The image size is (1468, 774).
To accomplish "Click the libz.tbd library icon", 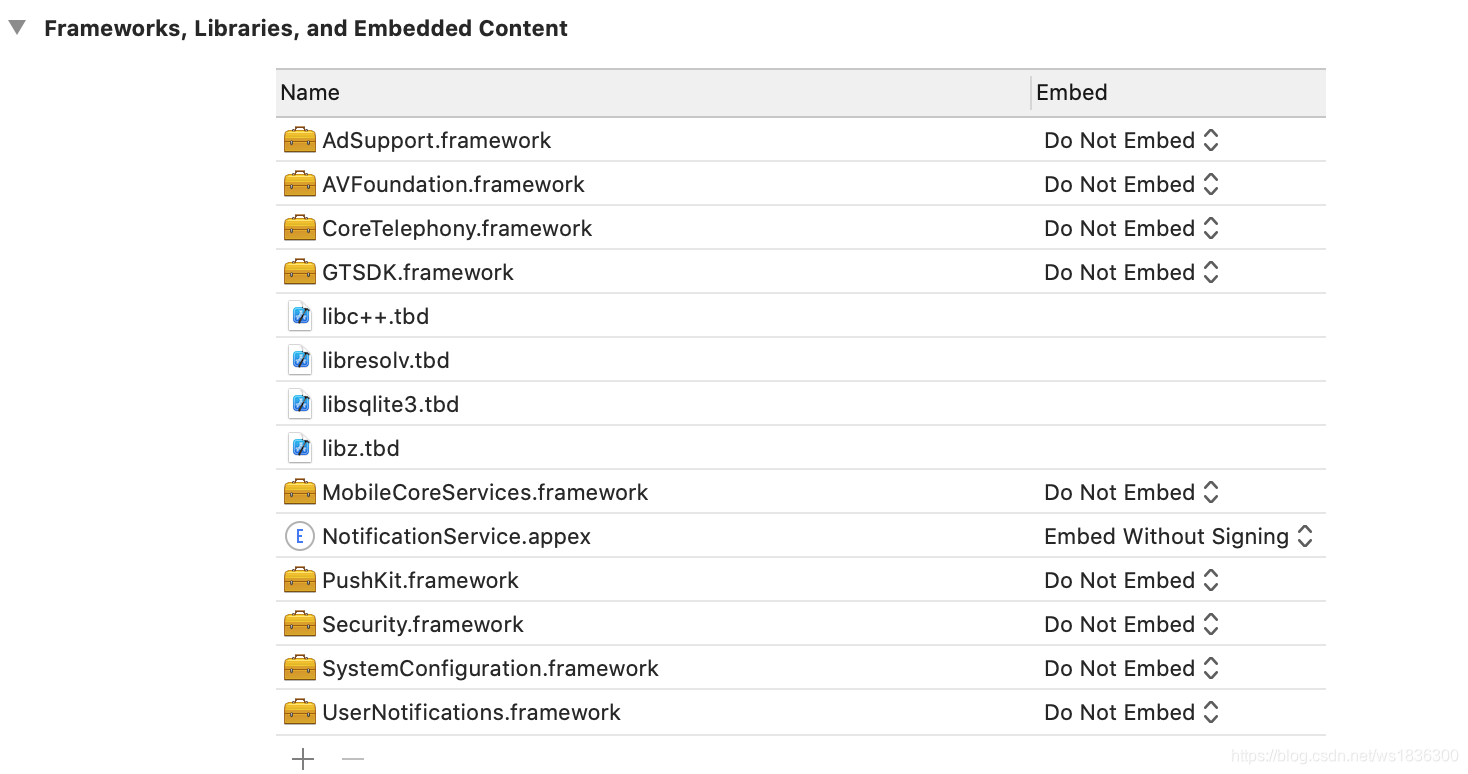I will 300,448.
